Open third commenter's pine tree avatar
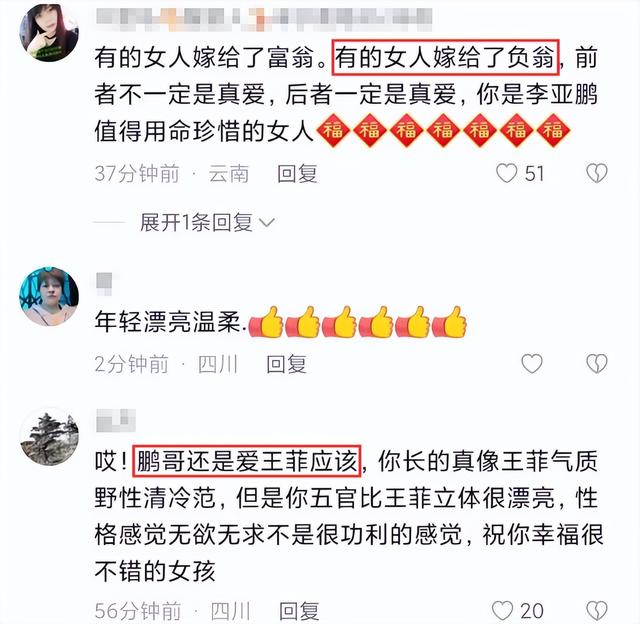The width and height of the screenshot is (640, 624). tap(49, 436)
